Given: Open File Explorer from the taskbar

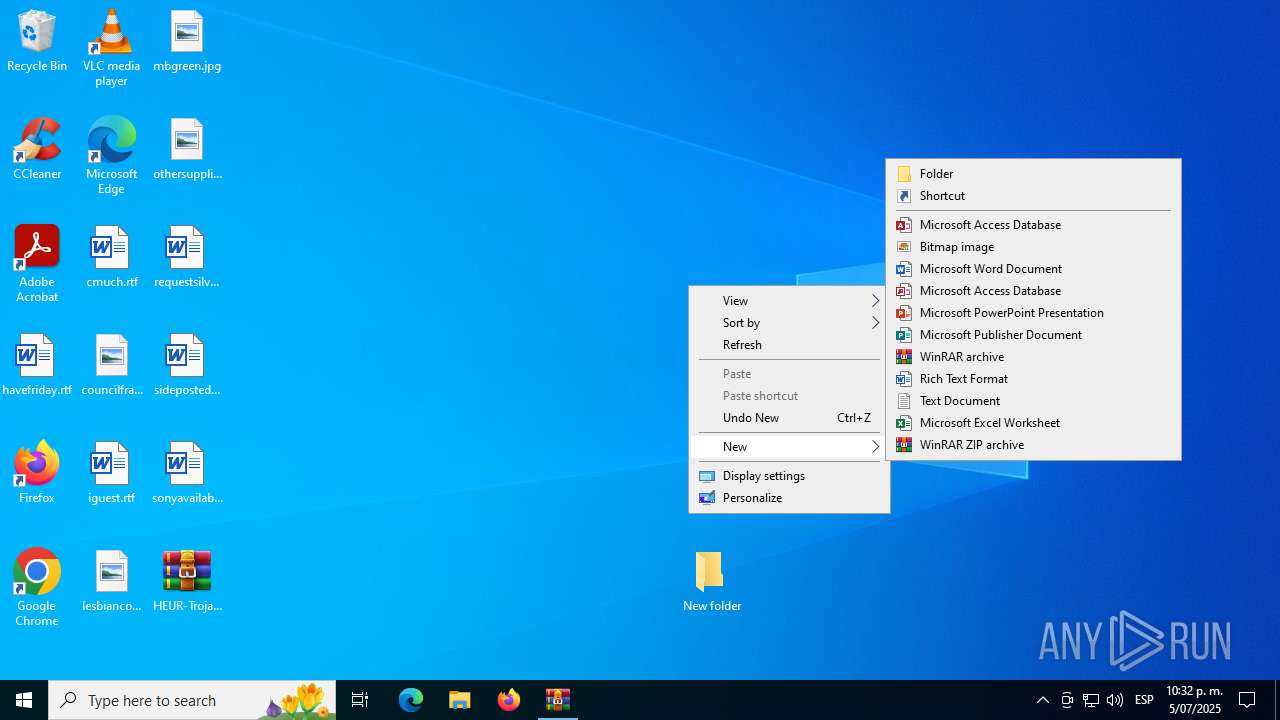Looking at the screenshot, I should click(x=460, y=700).
